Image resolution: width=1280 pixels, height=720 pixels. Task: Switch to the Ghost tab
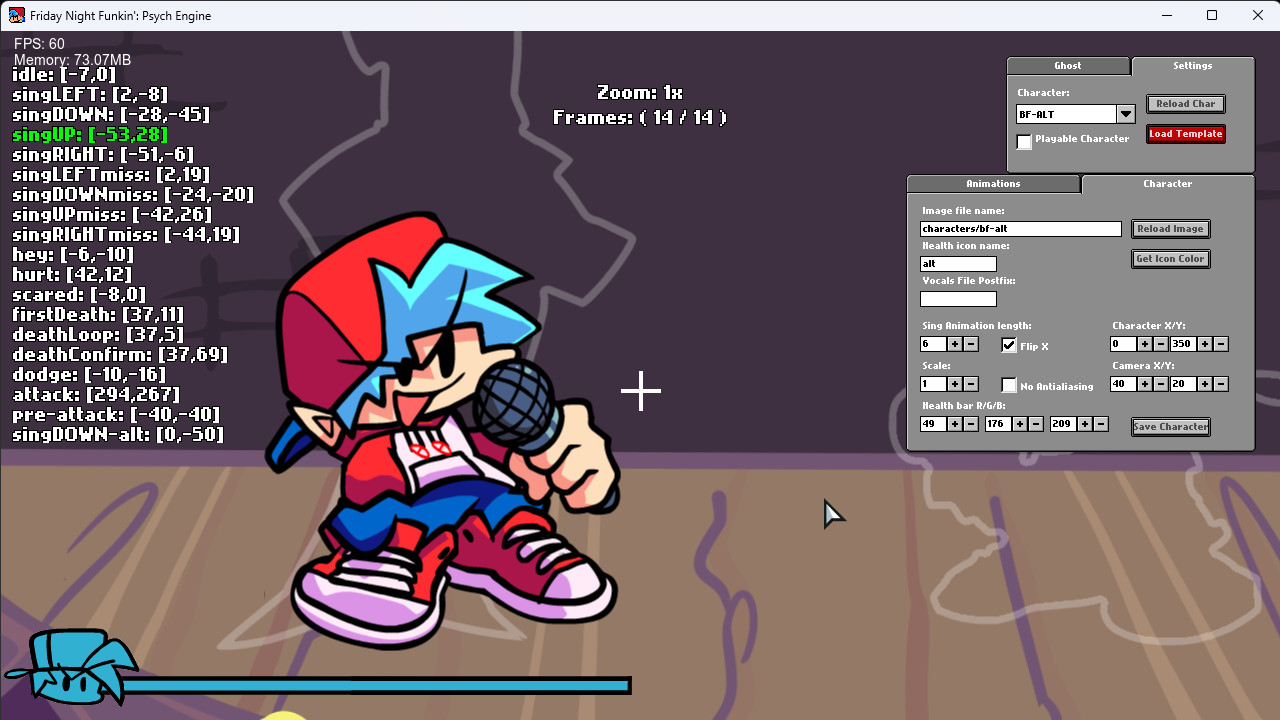[1068, 66]
